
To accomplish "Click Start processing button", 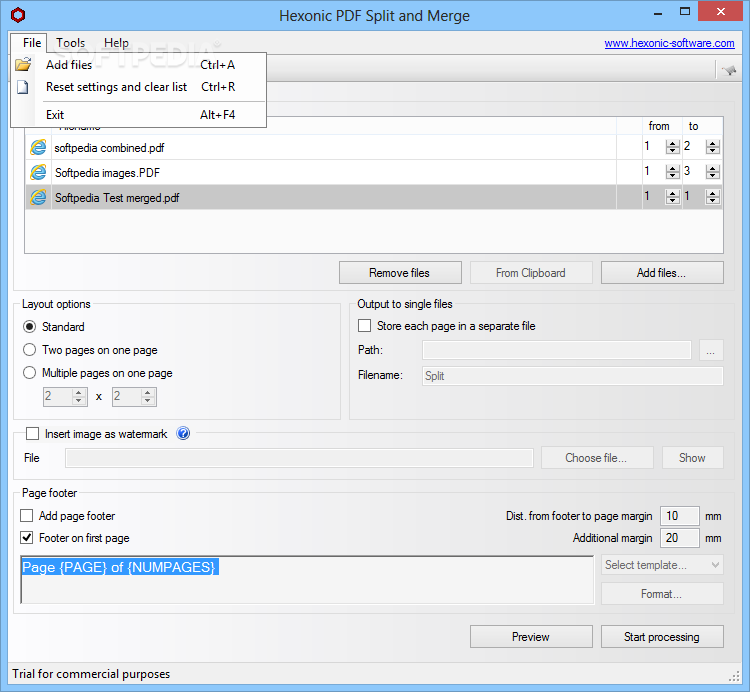I will click(x=662, y=637).
